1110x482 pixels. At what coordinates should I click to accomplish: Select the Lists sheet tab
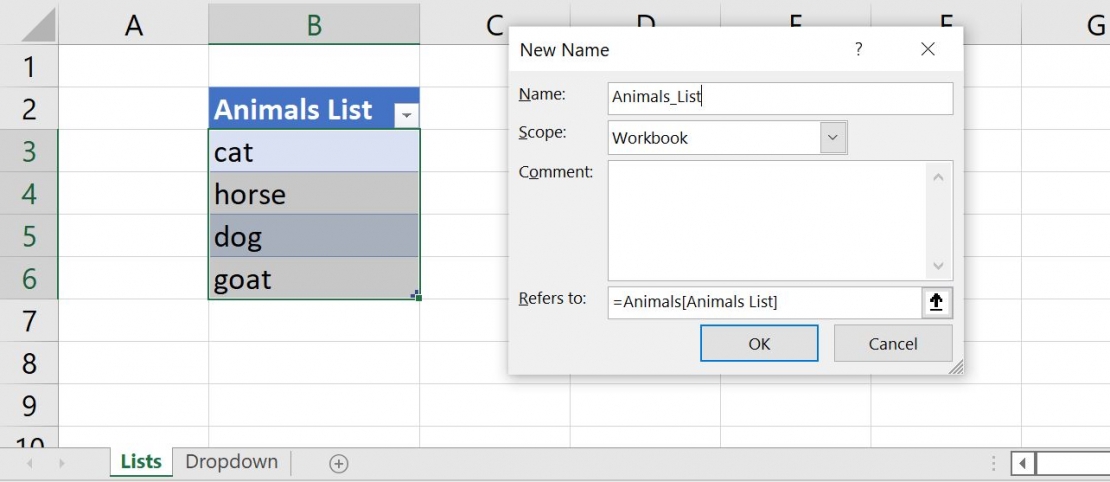point(141,462)
